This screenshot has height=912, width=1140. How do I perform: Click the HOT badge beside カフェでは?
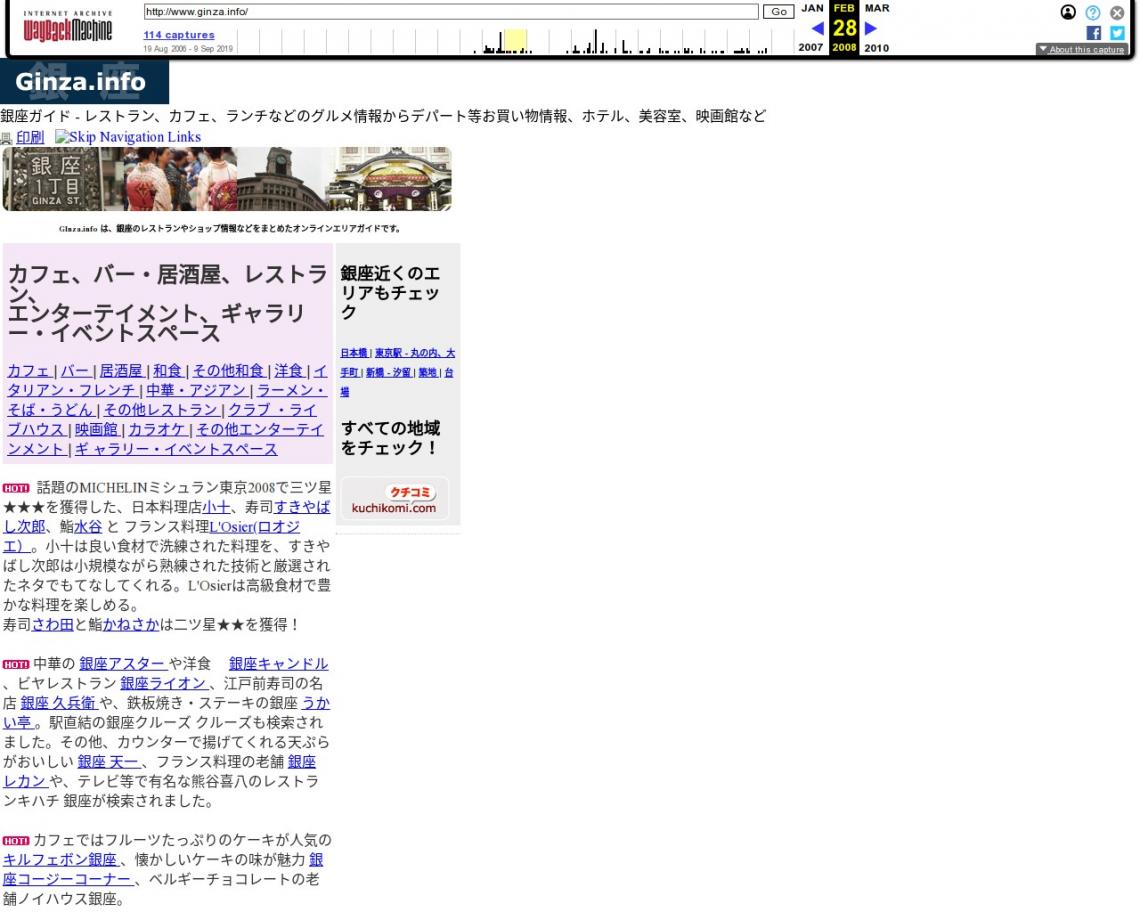pyautogui.click(x=16, y=840)
